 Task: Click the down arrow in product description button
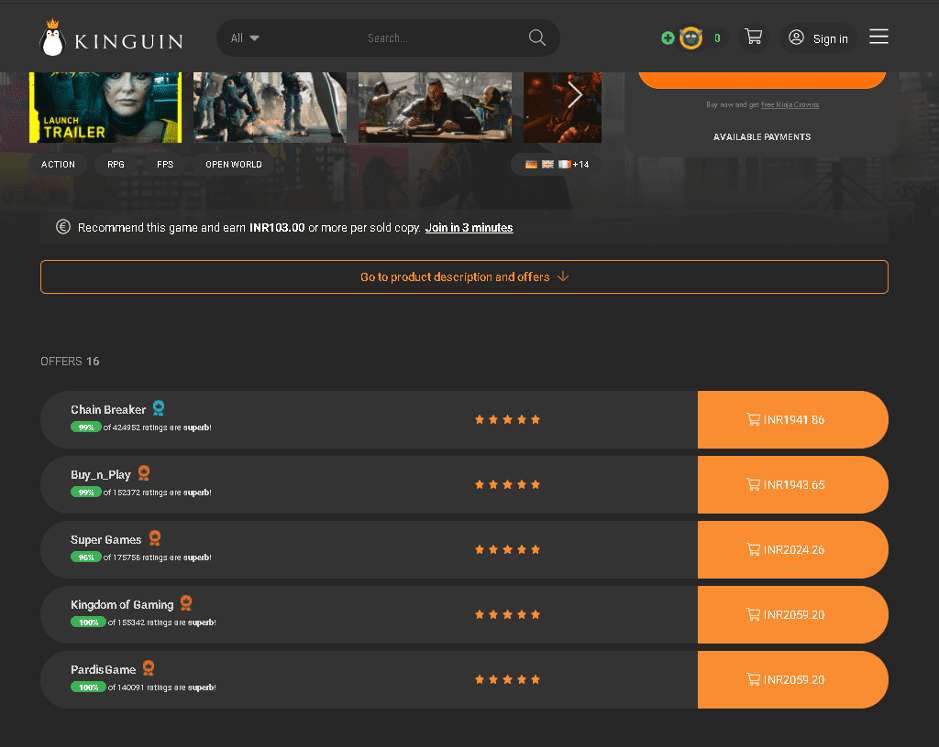coord(563,277)
